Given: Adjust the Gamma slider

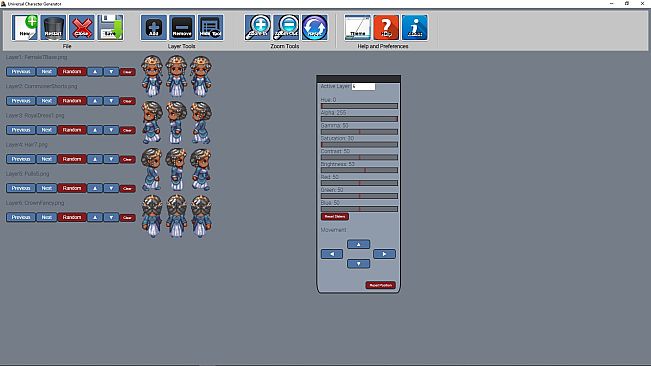Looking at the screenshot, I should tap(359, 132).
